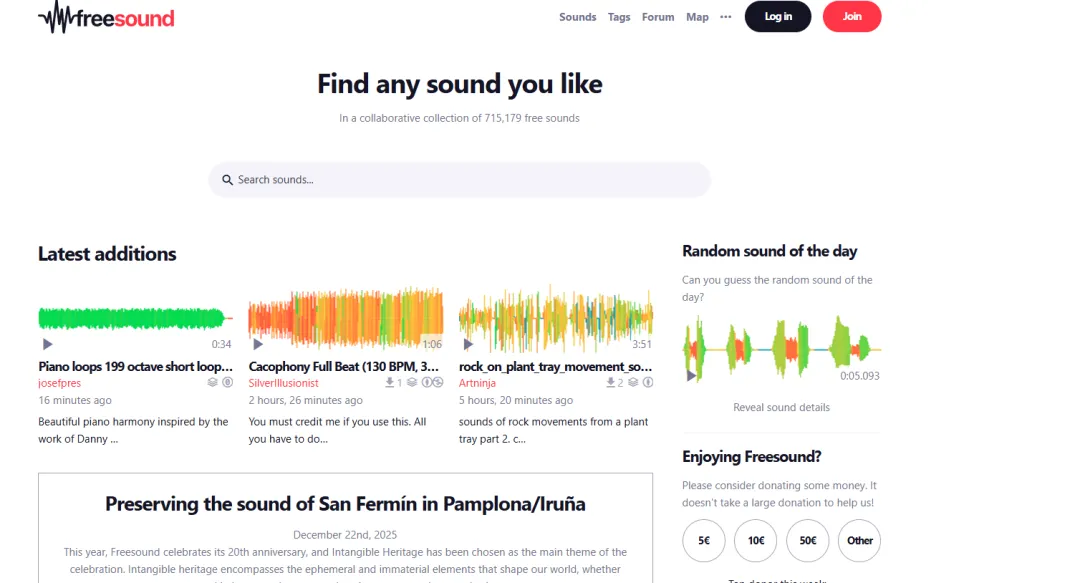This screenshot has width=1080, height=583.
Task: Select the 50€ donation amount
Action: [x=808, y=540]
